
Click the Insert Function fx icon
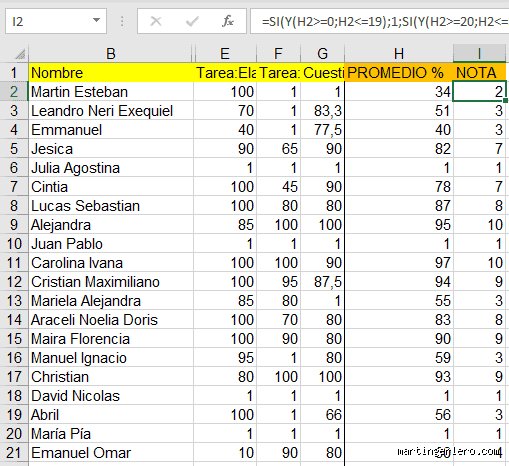tap(228, 21)
